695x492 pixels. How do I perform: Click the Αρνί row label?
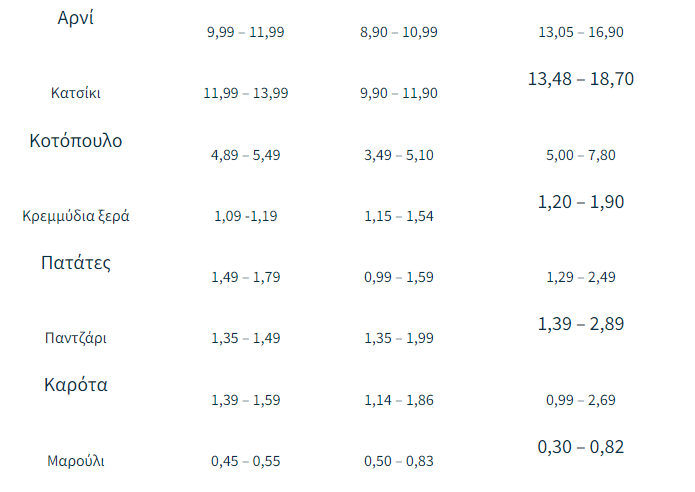(76, 18)
